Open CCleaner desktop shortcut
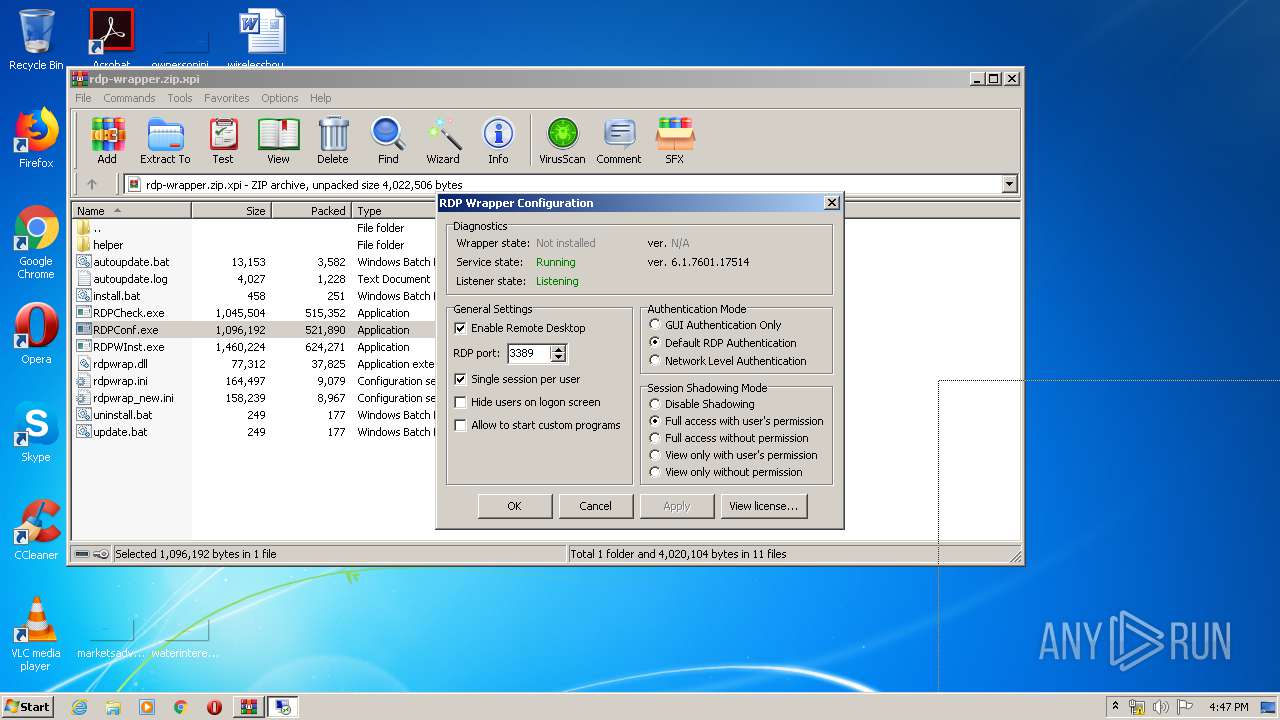Screen dimensions: 1280x720 (x=36, y=530)
